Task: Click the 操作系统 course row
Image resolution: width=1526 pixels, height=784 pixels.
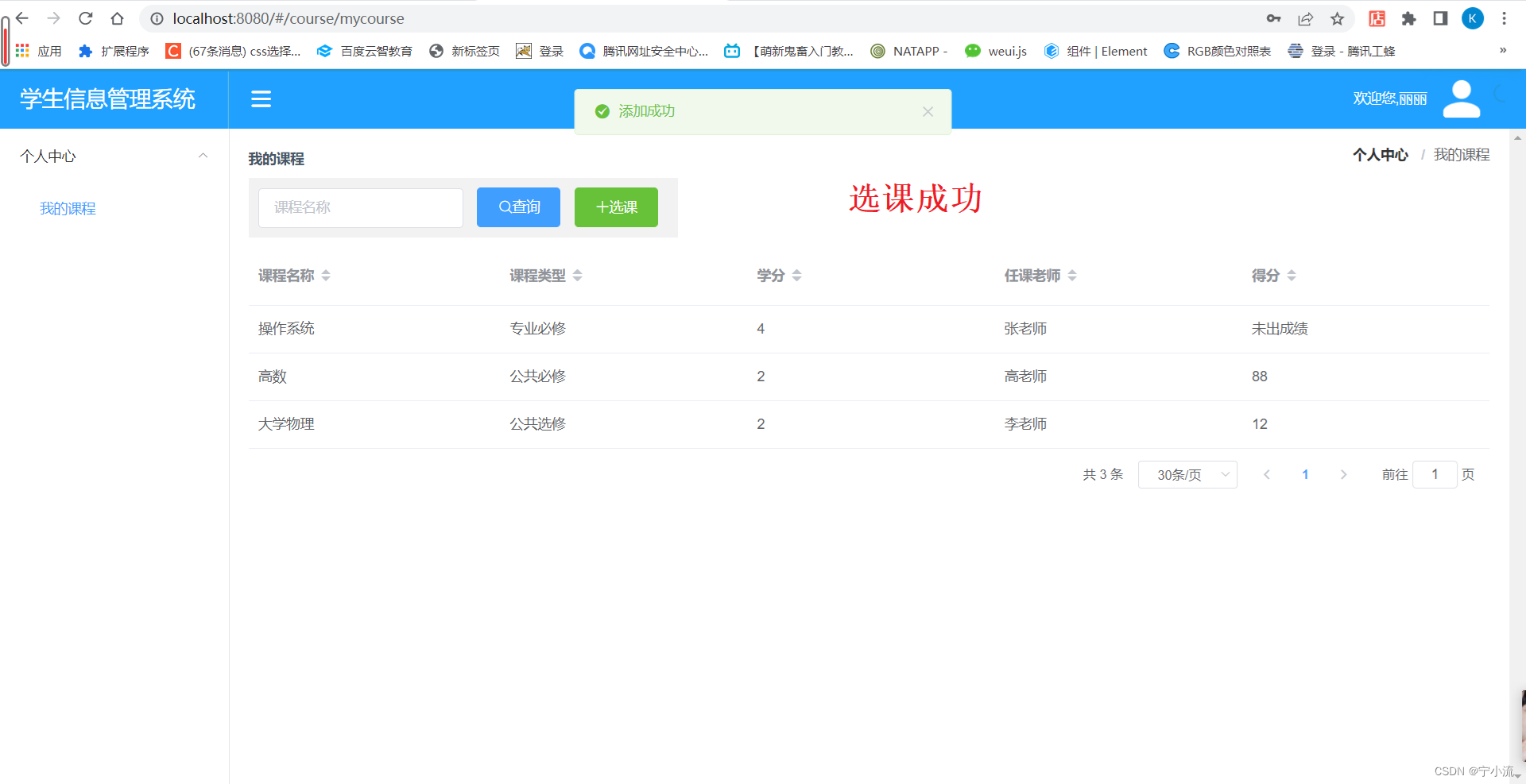Action: (x=869, y=329)
